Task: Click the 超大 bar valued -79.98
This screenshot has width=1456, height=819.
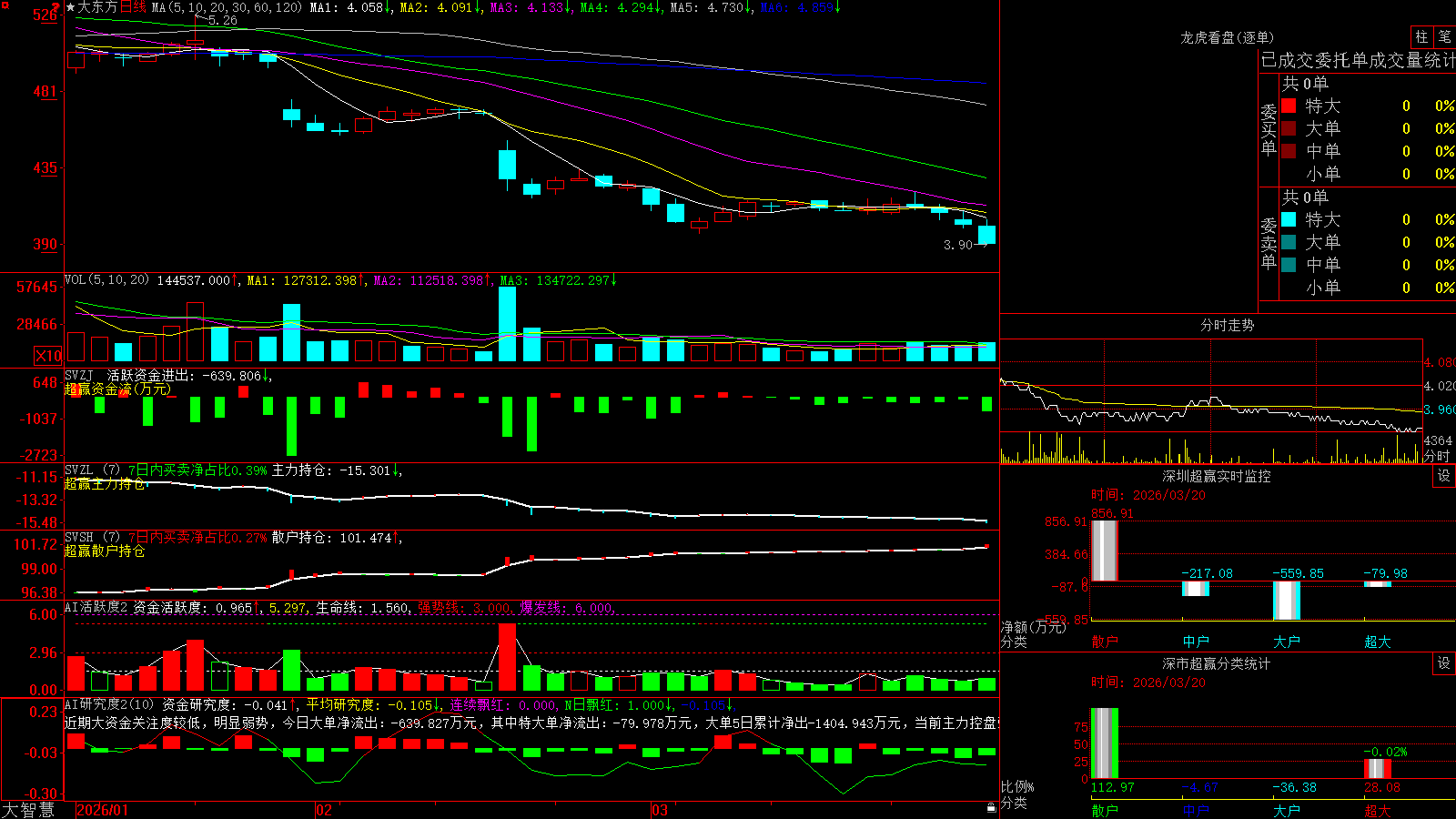Action: [x=1377, y=584]
